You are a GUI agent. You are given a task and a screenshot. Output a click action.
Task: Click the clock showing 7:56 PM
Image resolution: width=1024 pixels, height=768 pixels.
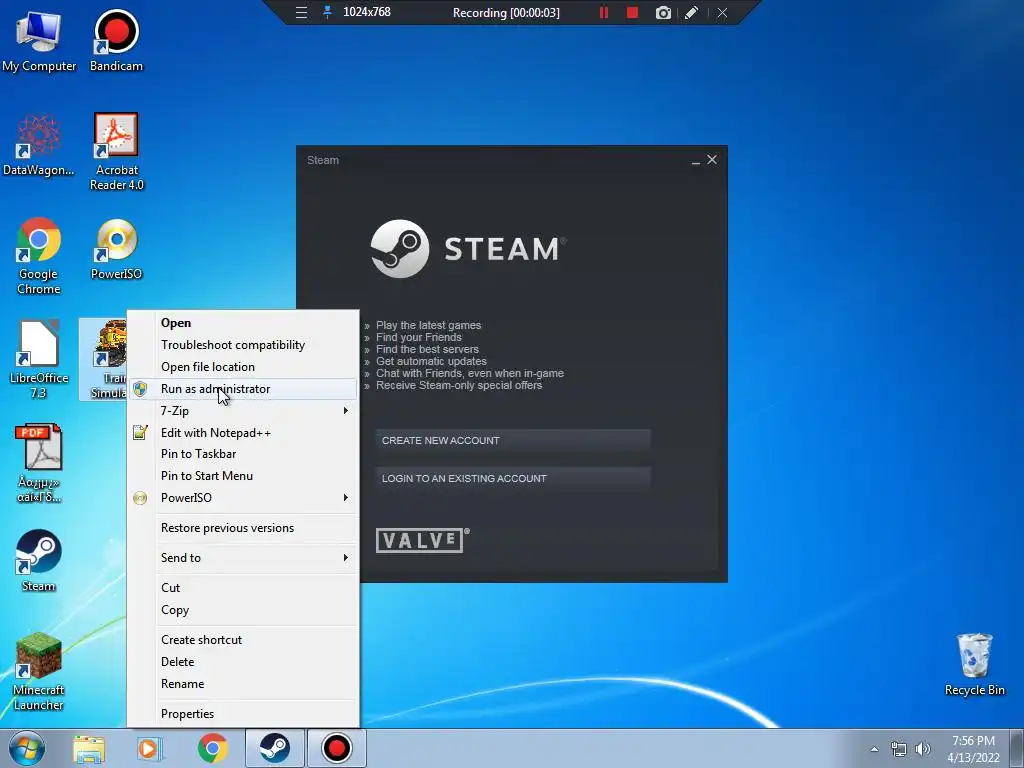click(973, 749)
